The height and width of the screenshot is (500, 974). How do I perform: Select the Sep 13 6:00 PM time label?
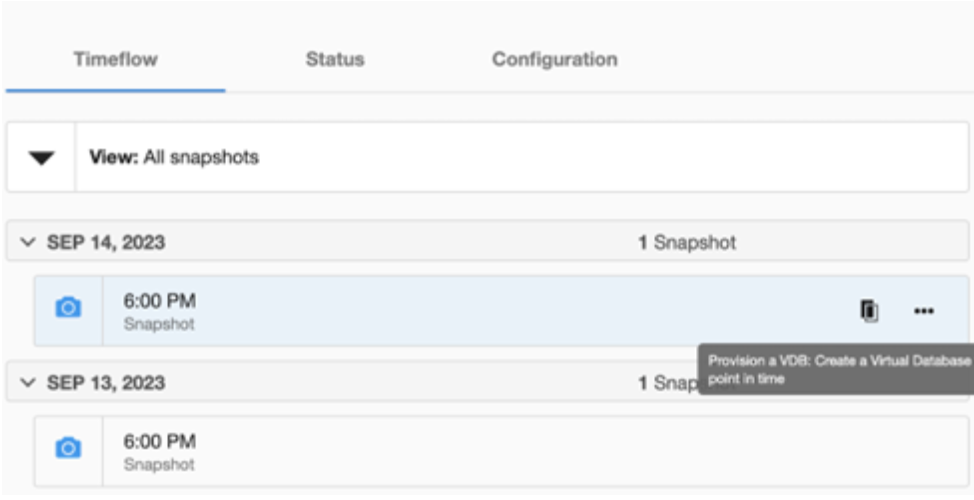[160, 441]
